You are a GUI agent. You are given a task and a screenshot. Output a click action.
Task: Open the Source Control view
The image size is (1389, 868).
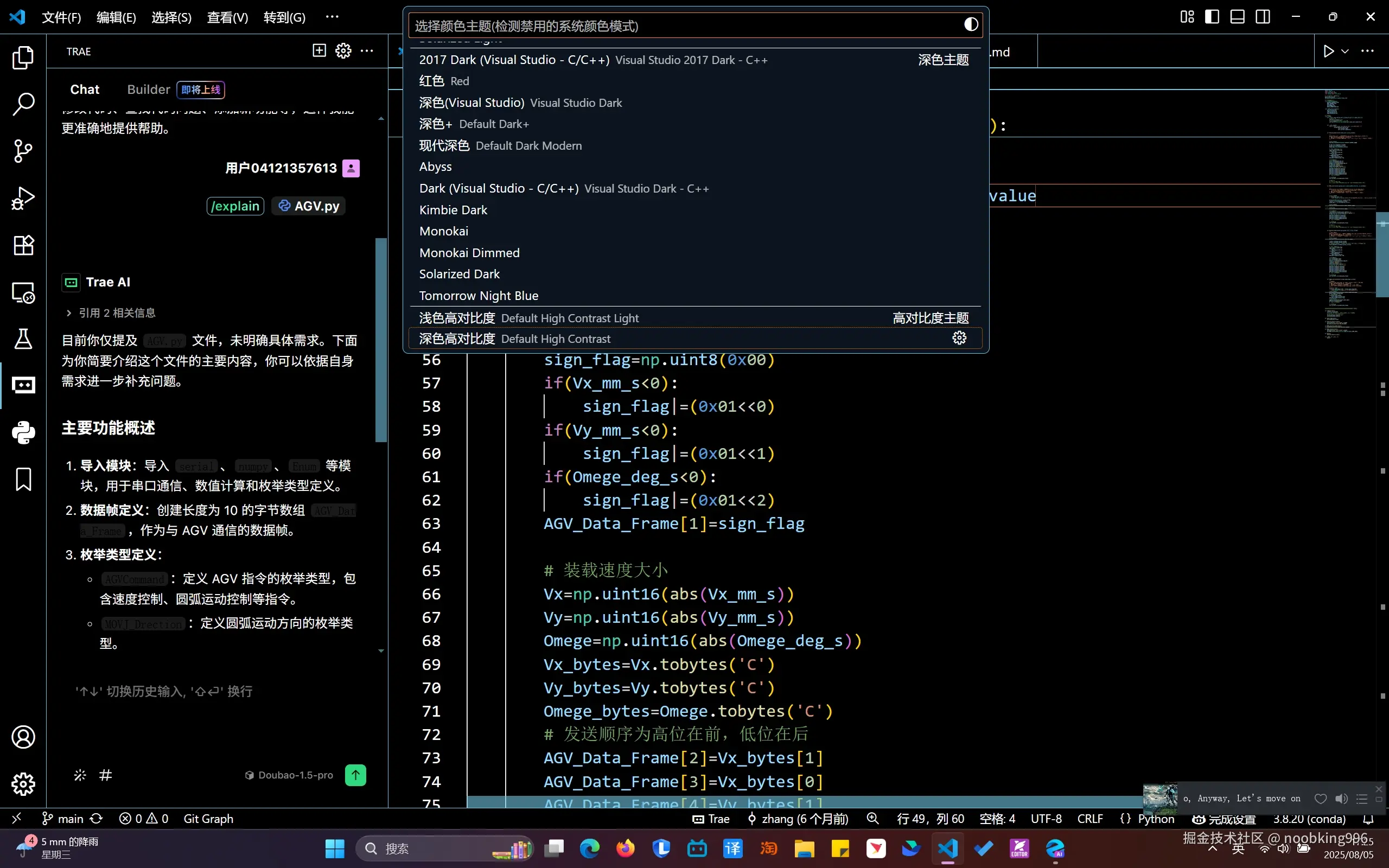coord(23,150)
